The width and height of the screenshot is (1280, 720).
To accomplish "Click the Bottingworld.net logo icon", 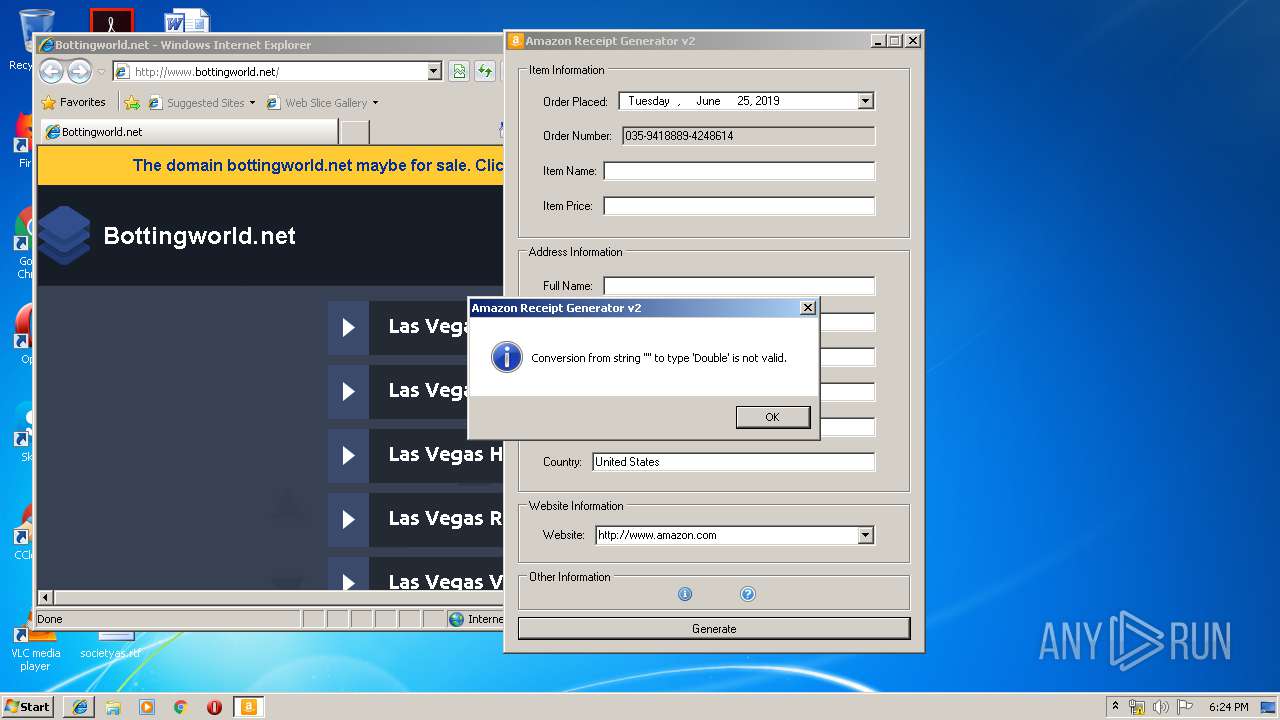I will click(x=64, y=236).
